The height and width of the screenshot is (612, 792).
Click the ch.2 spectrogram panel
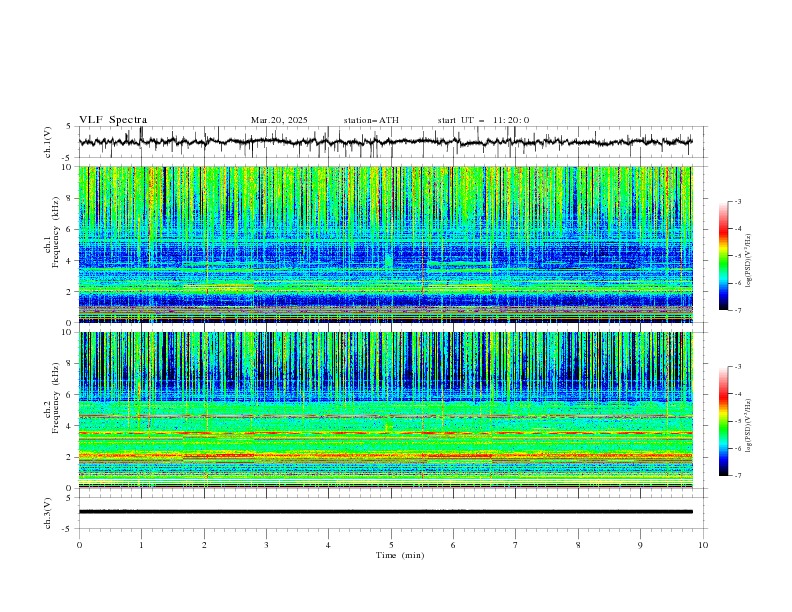[386, 410]
